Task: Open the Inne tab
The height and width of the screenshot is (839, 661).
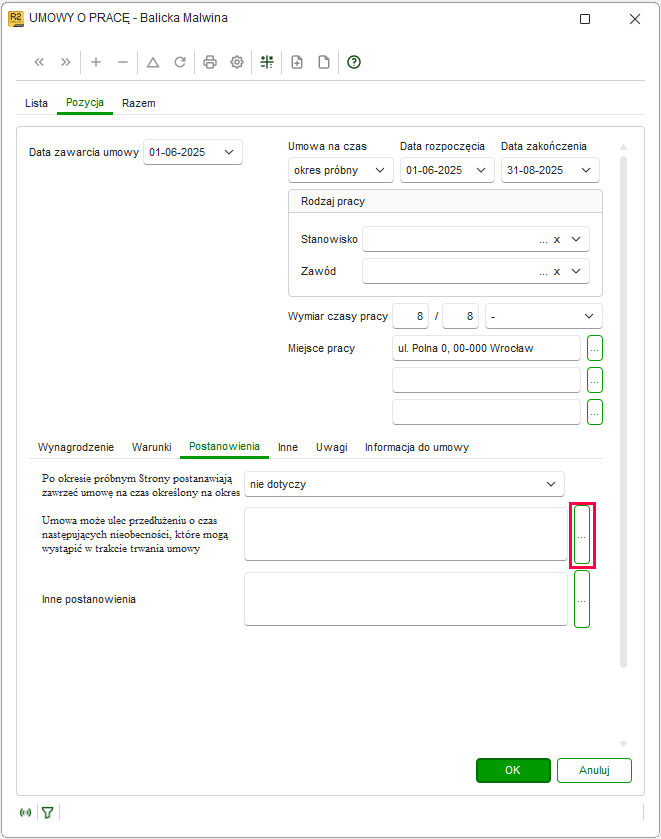Action: [x=288, y=447]
